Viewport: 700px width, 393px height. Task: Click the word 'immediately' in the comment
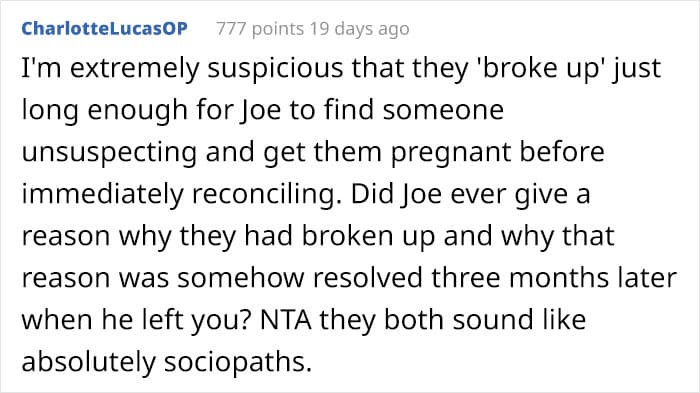coord(103,194)
